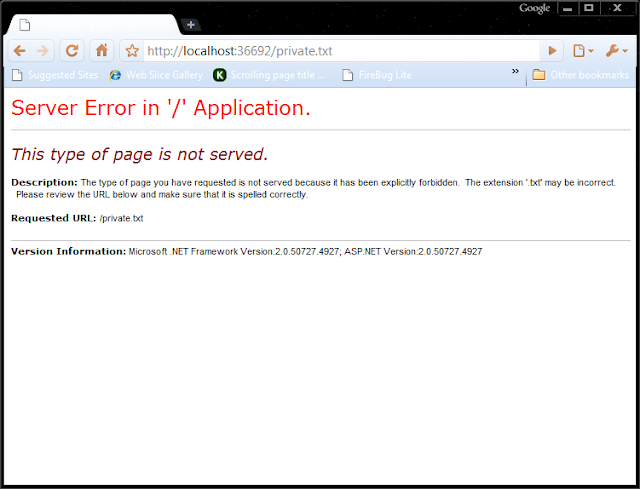Open the Suggested Sites bookmark
This screenshot has height=489, width=640.
tap(55, 75)
